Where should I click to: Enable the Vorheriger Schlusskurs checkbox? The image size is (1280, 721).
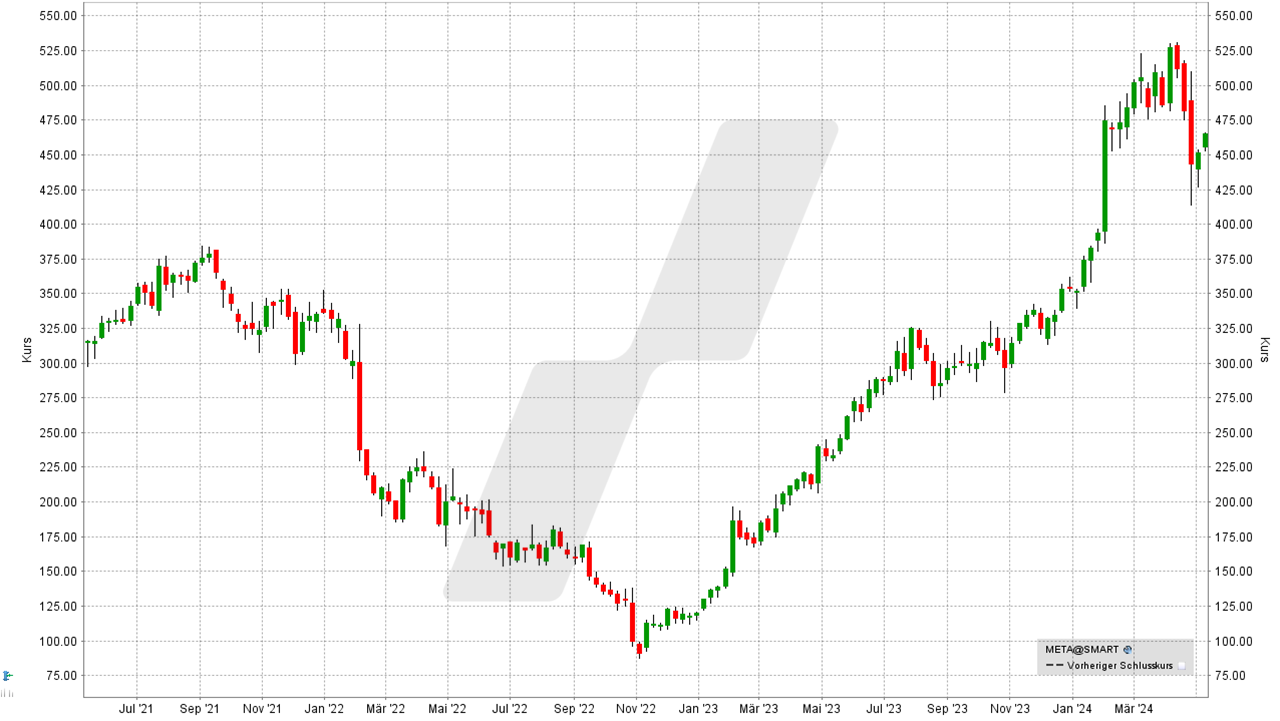point(1181,666)
